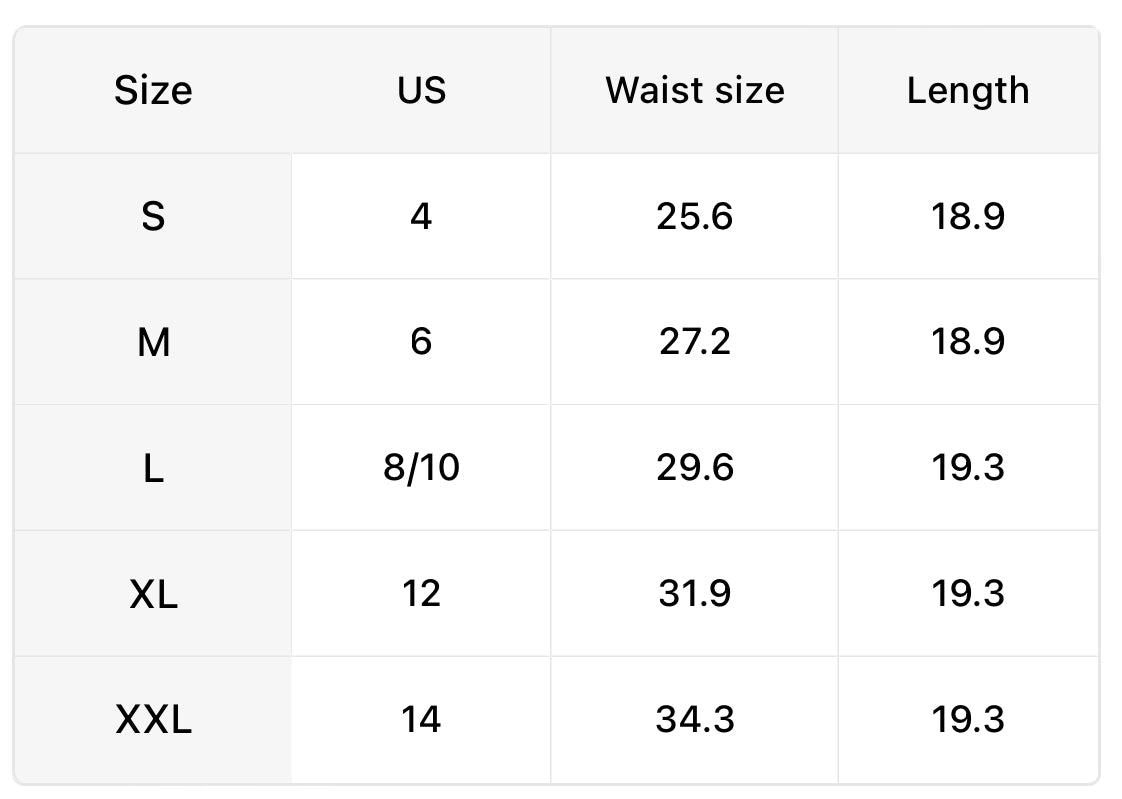Select waist size 25.6 value

click(x=695, y=216)
